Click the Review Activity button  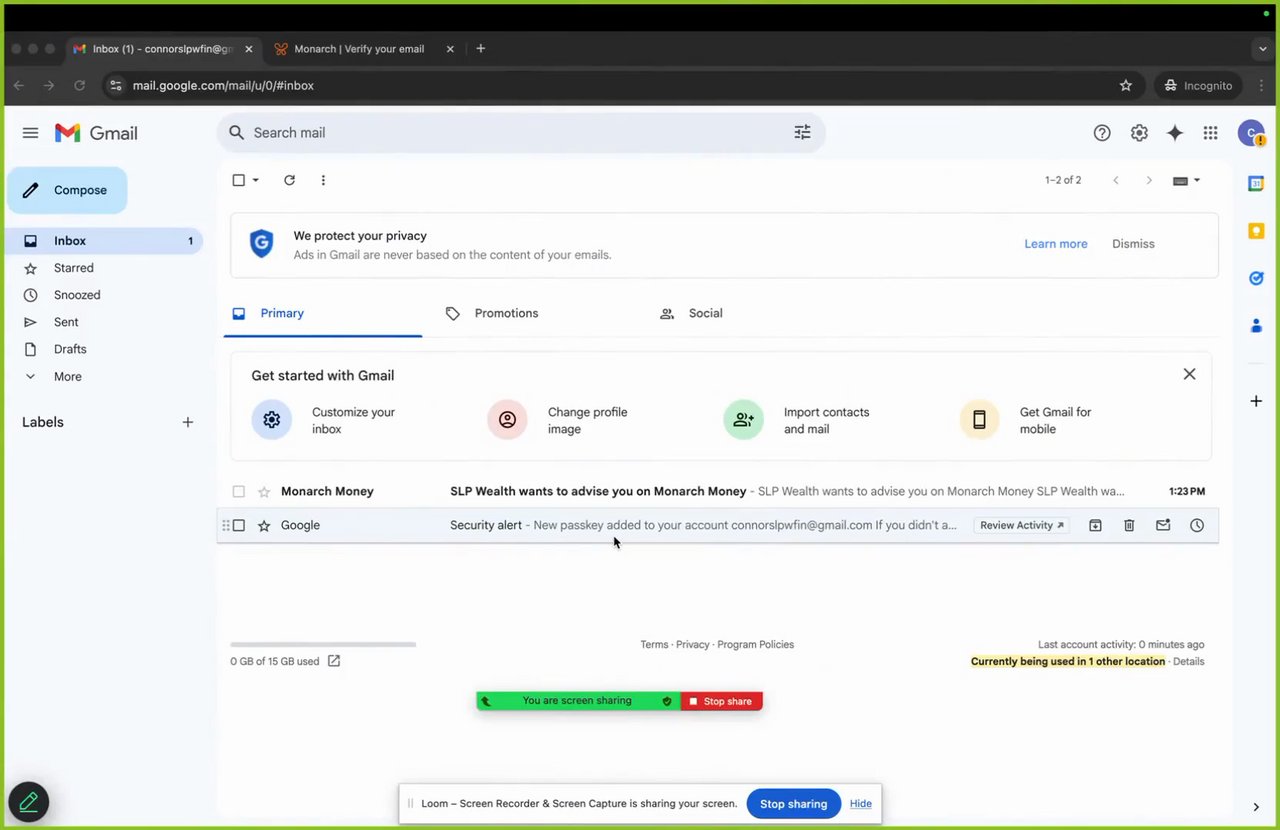click(1022, 525)
